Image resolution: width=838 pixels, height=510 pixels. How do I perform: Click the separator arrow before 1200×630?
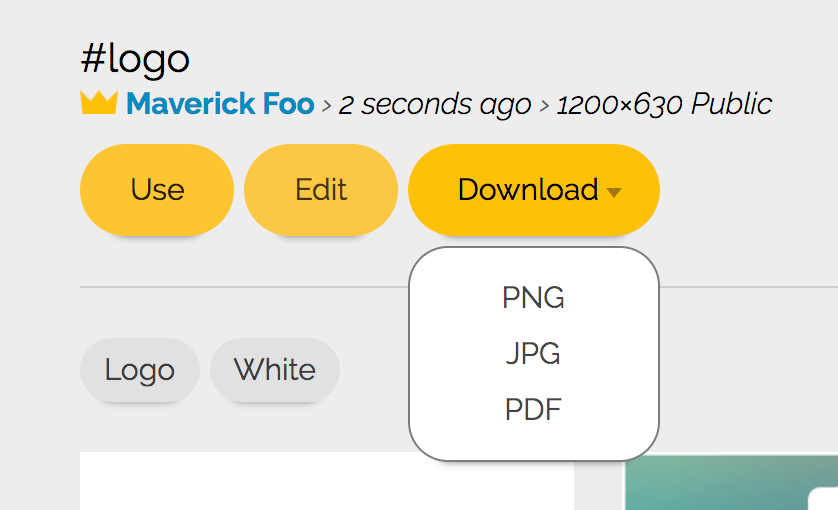pos(544,105)
